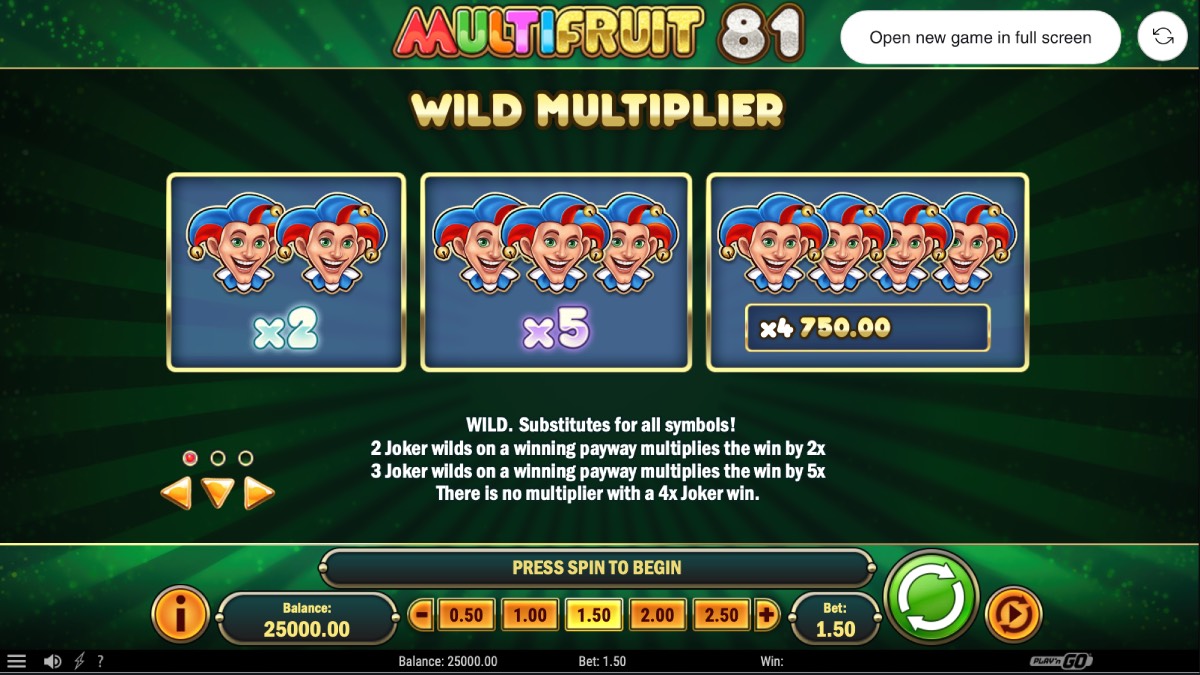Image resolution: width=1200 pixels, height=675 pixels.
Task: Open the paytable info button
Action: click(180, 614)
